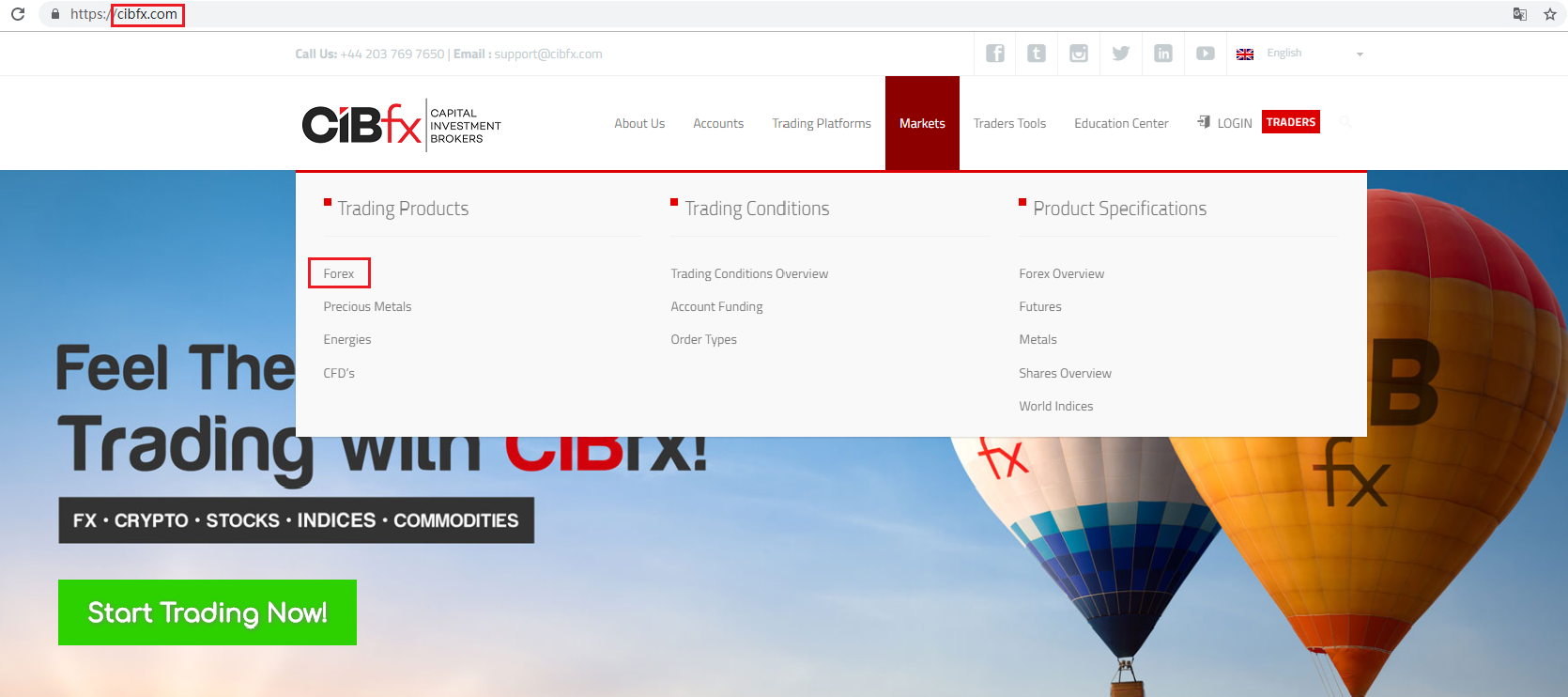The image size is (1568, 697).
Task: Click the search magnifier icon in navbar
Action: point(1345,122)
